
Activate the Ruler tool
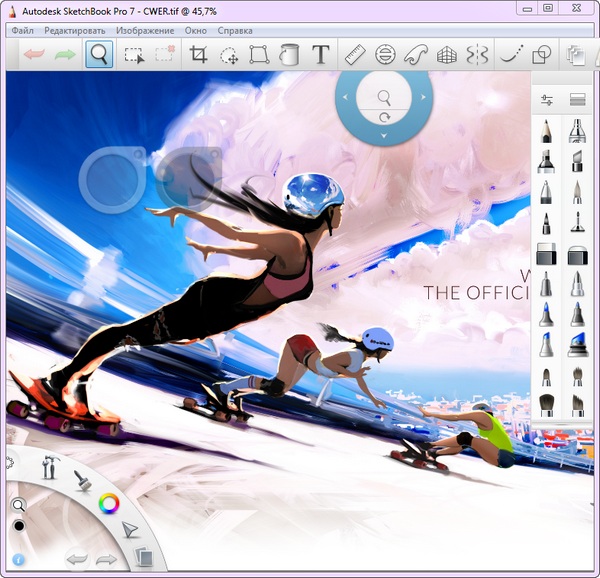[354, 55]
